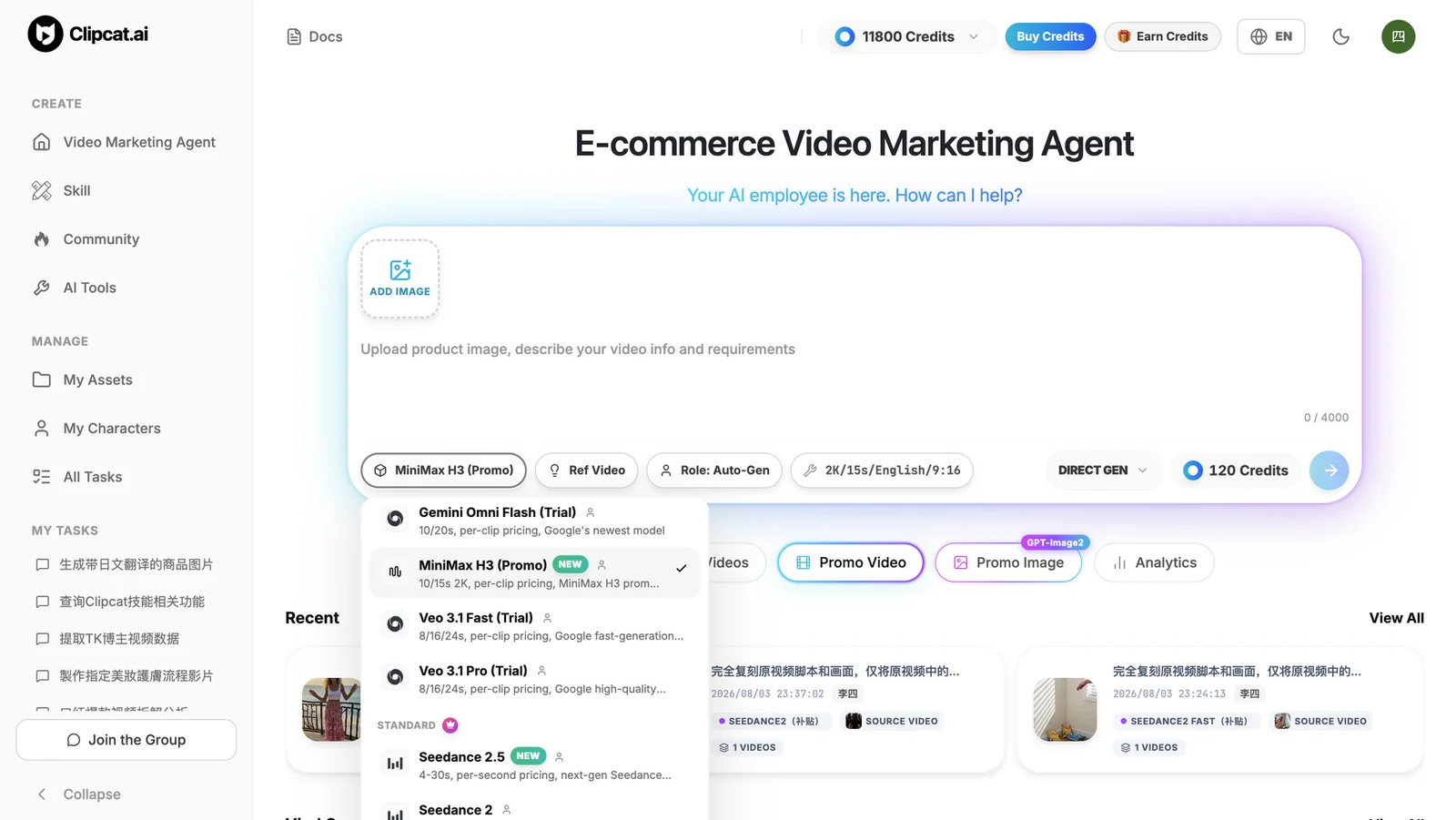Open Community flame icon

[x=41, y=239]
